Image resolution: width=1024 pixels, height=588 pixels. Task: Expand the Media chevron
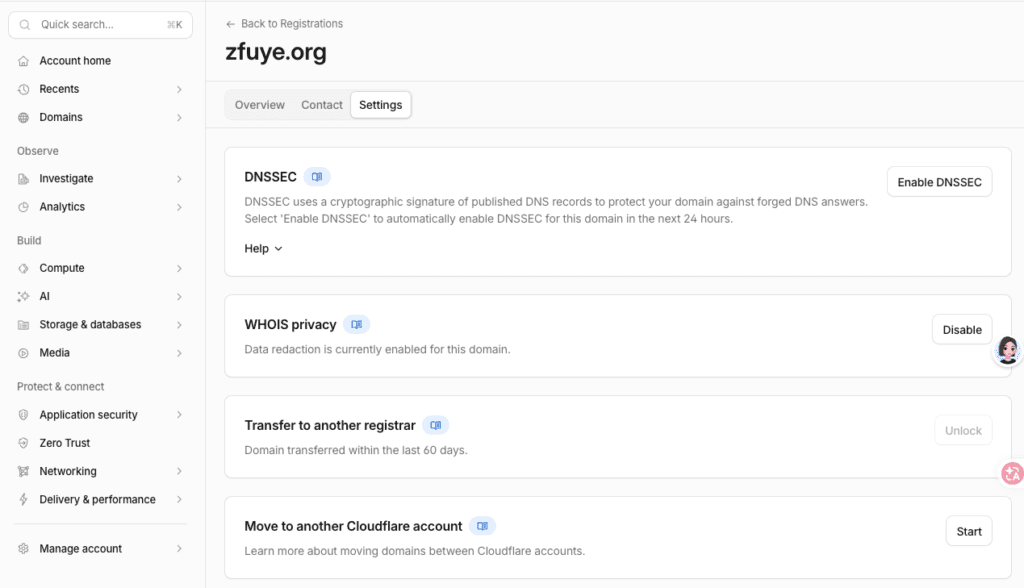[x=179, y=353]
